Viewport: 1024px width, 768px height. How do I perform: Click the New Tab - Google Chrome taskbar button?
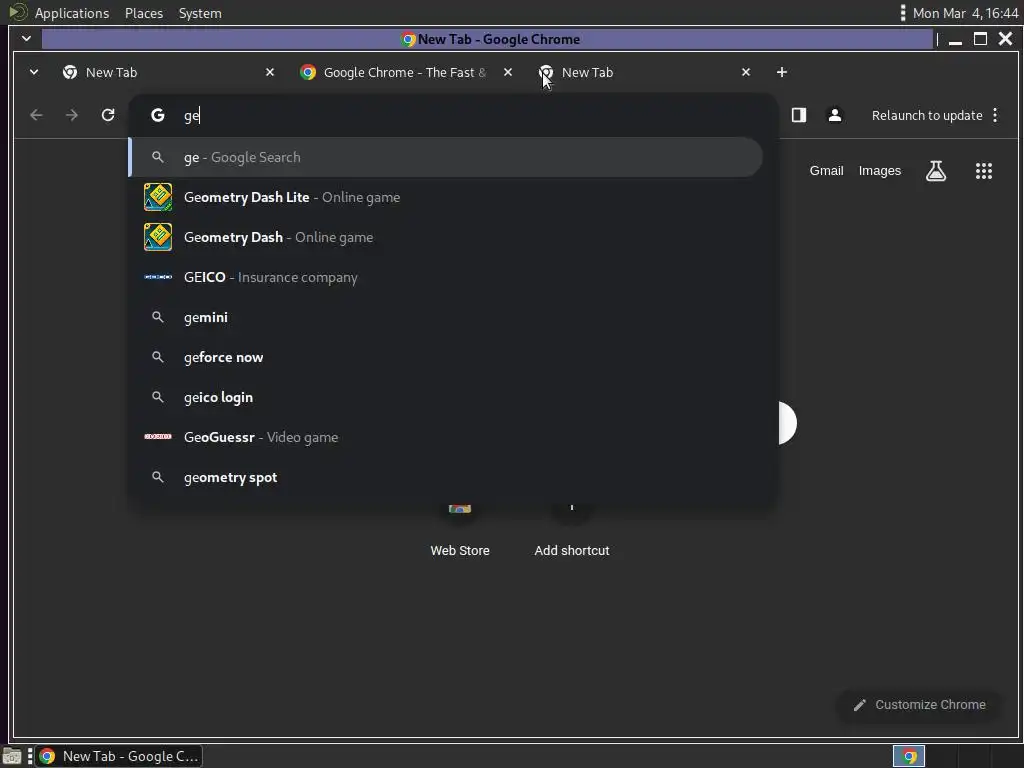(x=119, y=756)
